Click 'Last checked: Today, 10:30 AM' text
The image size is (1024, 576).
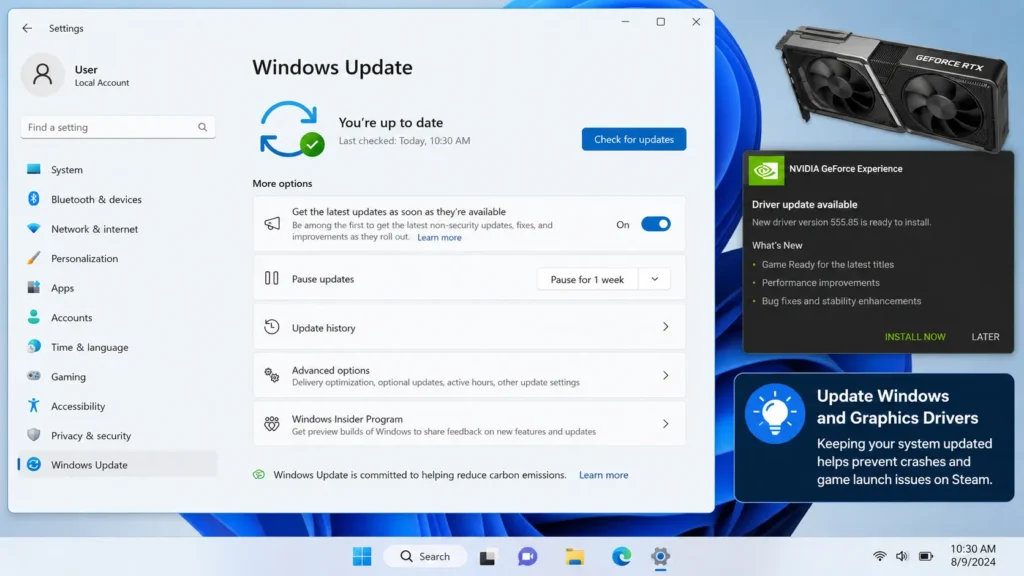404,140
